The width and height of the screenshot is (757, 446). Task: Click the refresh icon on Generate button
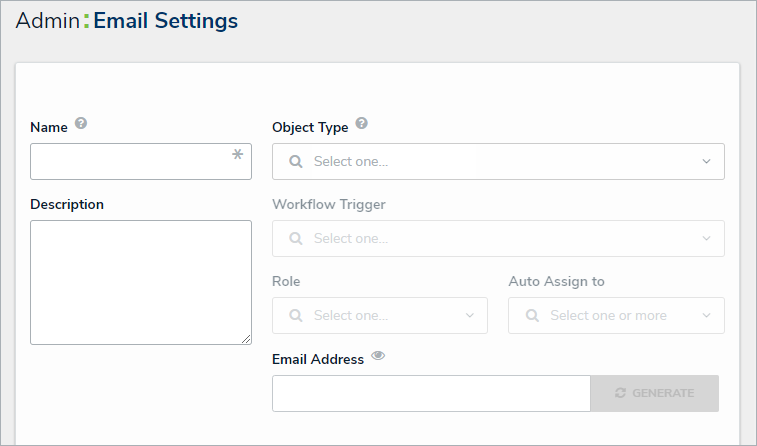coord(620,393)
